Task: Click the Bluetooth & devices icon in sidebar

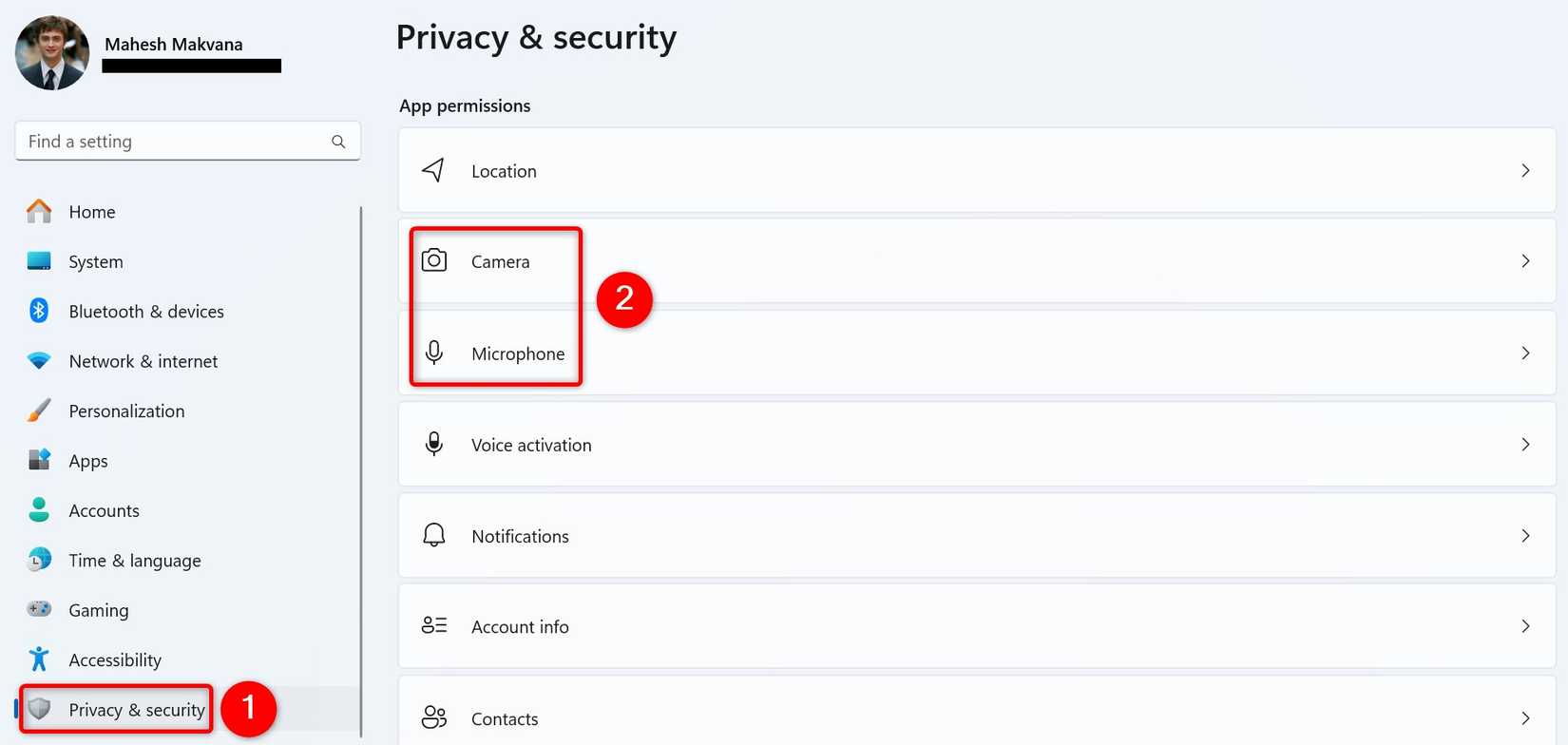Action: click(x=38, y=311)
